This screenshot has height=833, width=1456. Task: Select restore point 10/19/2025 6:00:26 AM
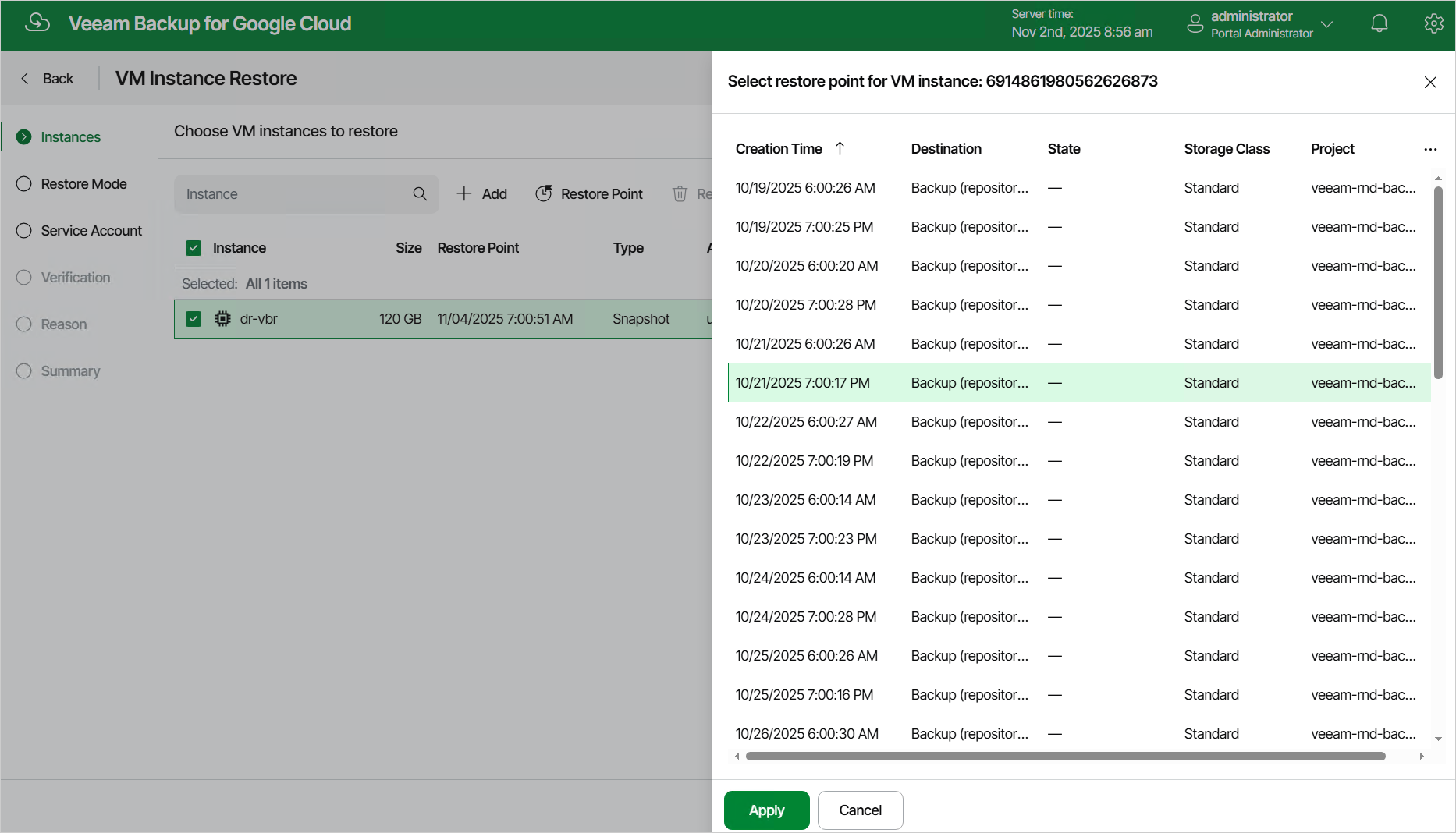(1079, 188)
